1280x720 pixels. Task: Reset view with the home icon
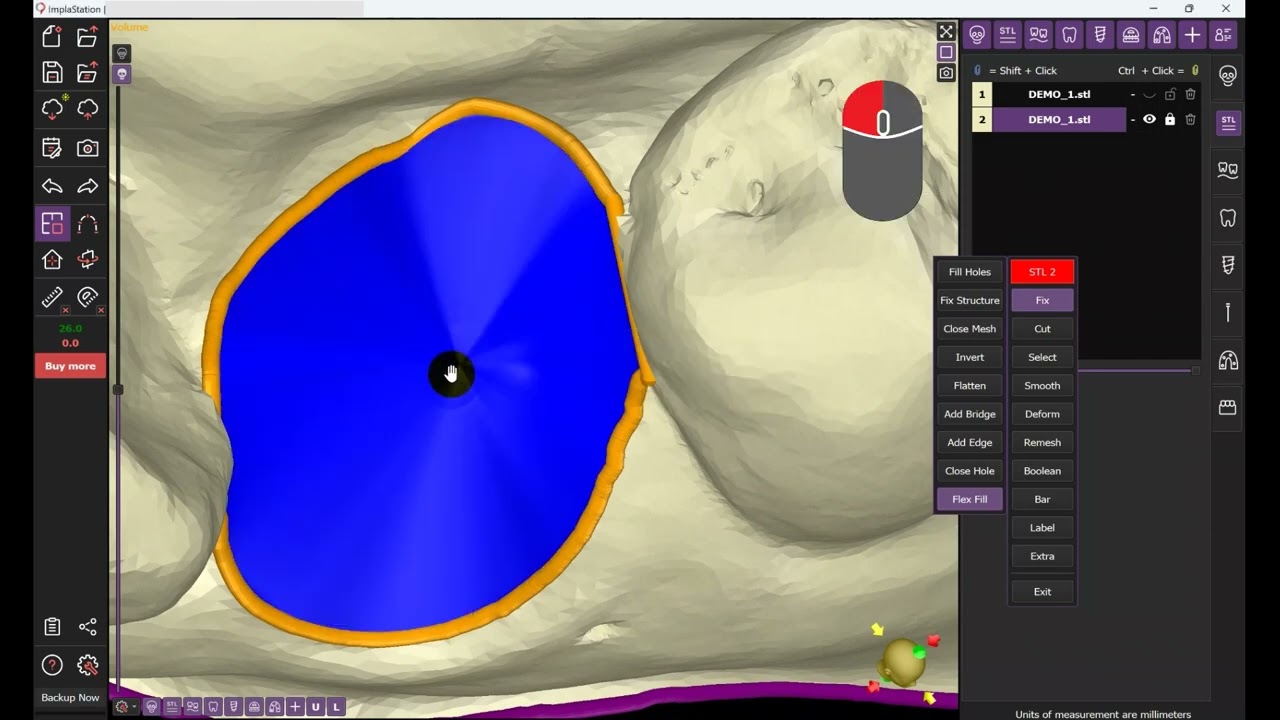[52, 260]
